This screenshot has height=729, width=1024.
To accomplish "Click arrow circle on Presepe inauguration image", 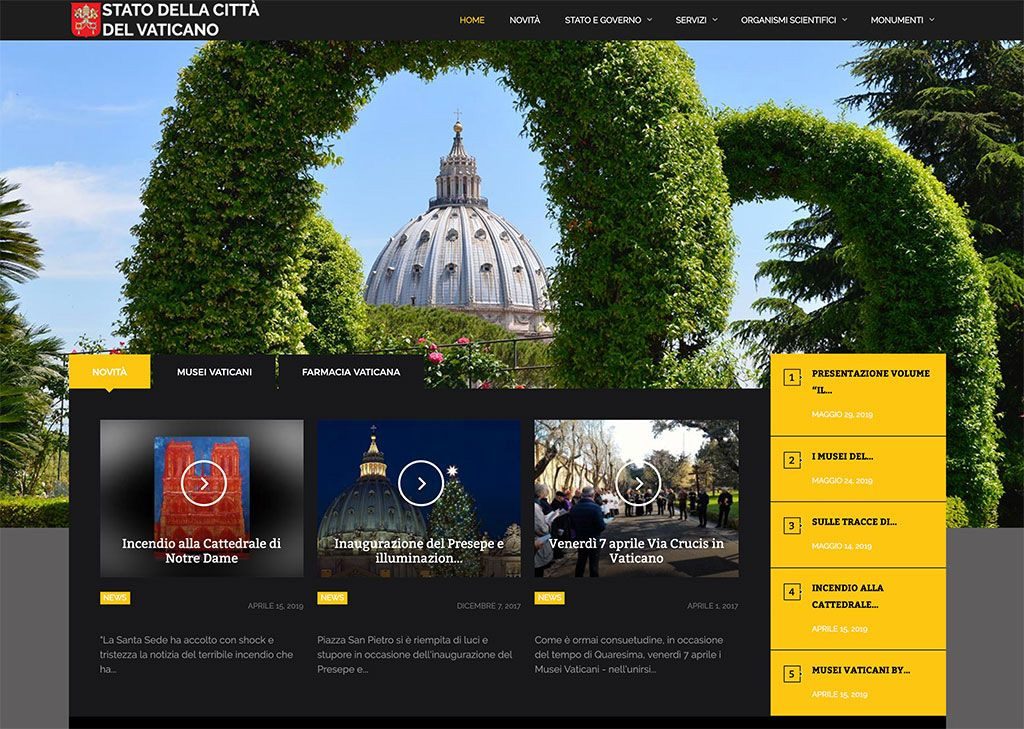I will (421, 483).
